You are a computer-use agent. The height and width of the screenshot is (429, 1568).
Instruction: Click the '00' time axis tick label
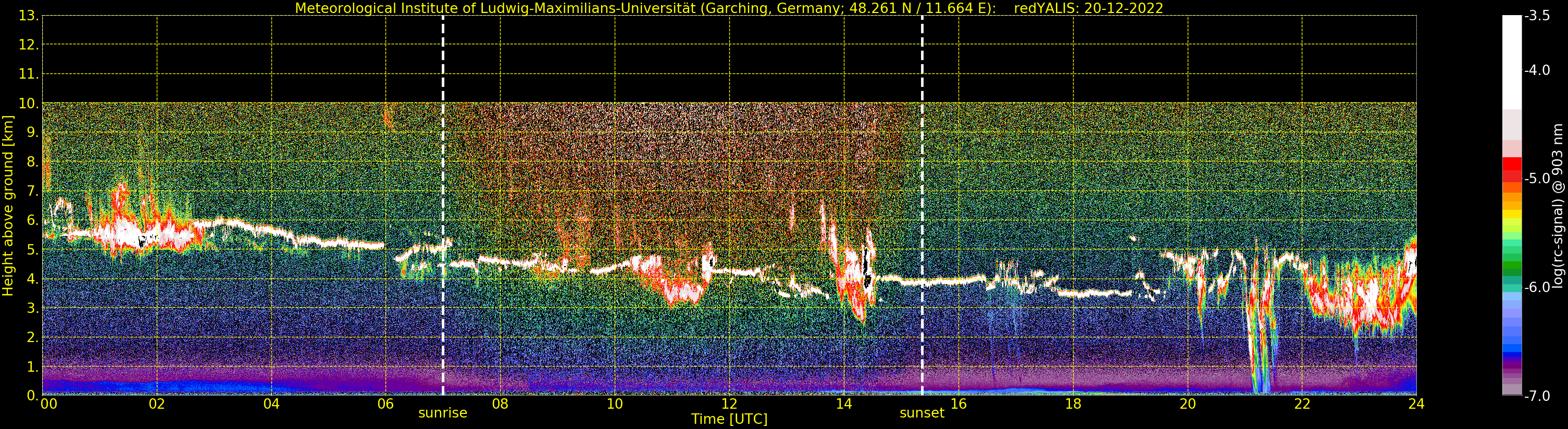pyautogui.click(x=49, y=404)
